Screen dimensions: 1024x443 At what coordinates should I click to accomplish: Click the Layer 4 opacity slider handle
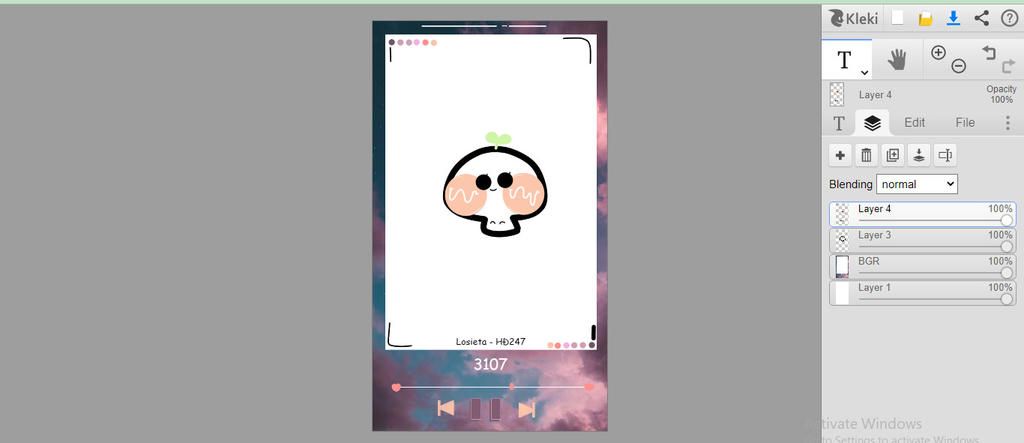click(x=1007, y=221)
